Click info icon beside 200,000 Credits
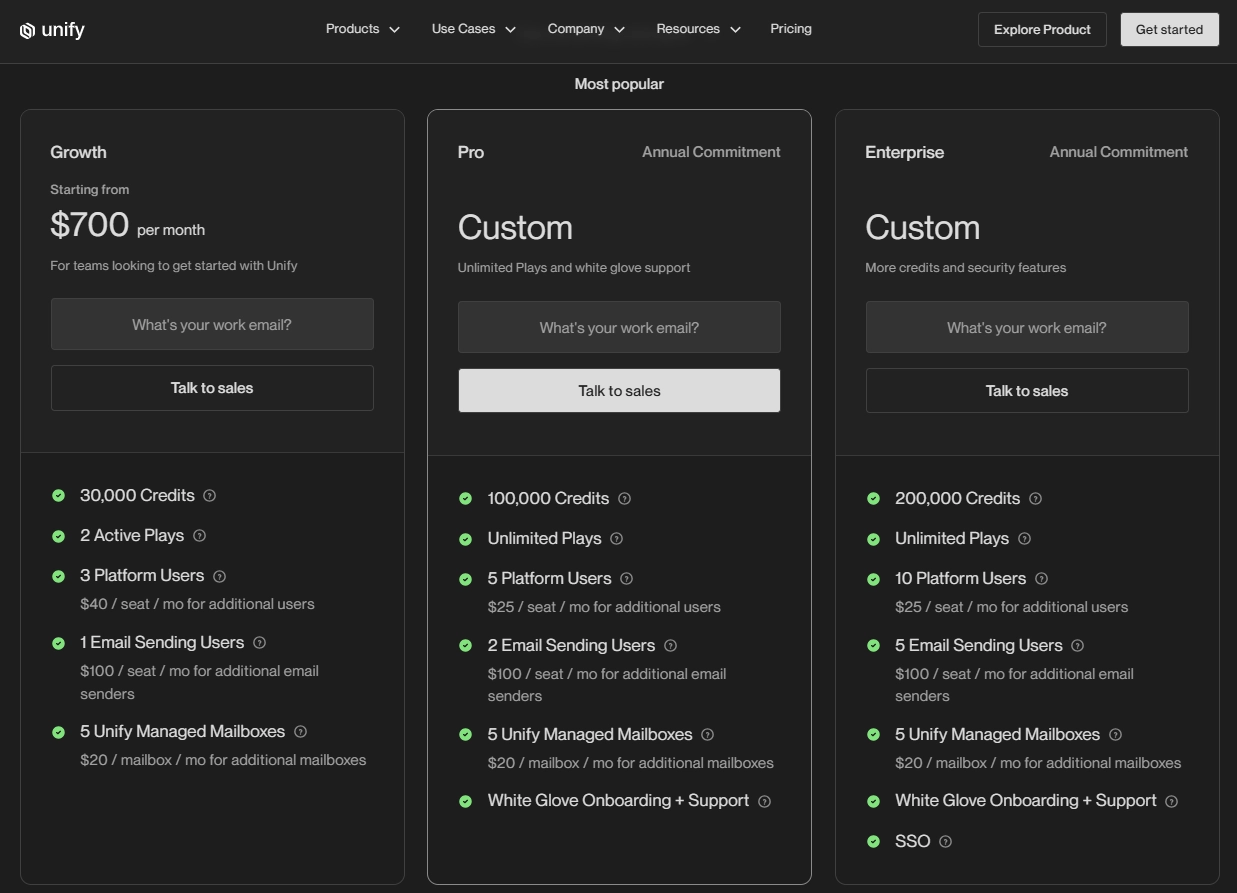Image resolution: width=1237 pixels, height=893 pixels. [x=1035, y=499]
